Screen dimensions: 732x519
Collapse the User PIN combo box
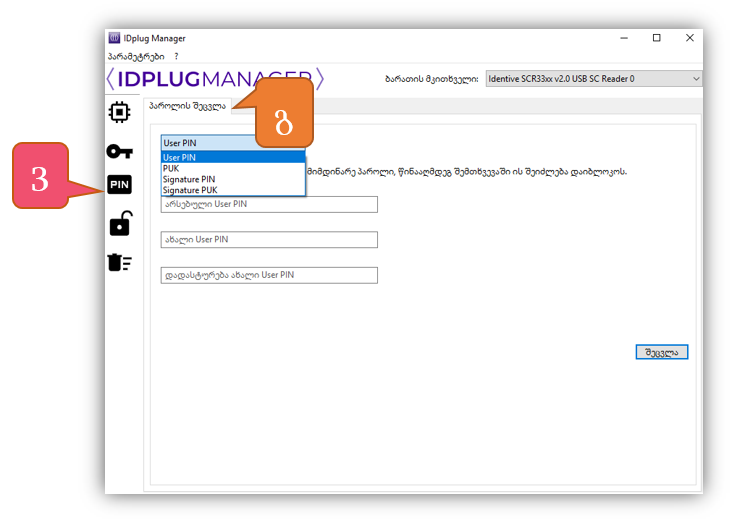232,143
